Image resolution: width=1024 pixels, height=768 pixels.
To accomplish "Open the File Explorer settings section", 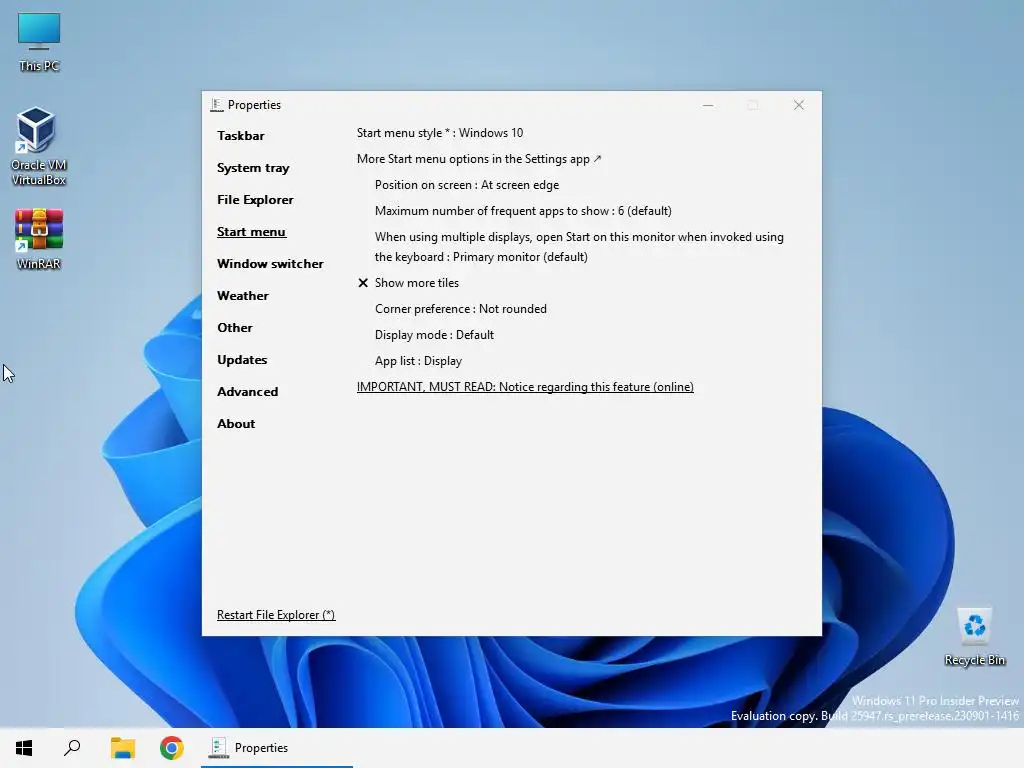I will click(255, 200).
